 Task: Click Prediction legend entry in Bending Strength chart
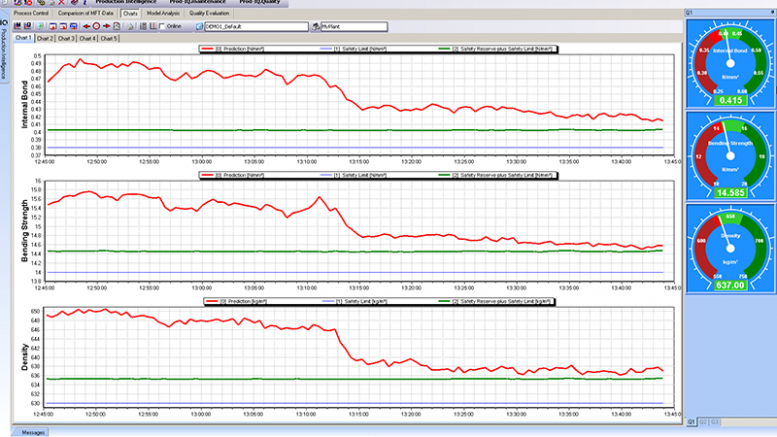tap(233, 175)
